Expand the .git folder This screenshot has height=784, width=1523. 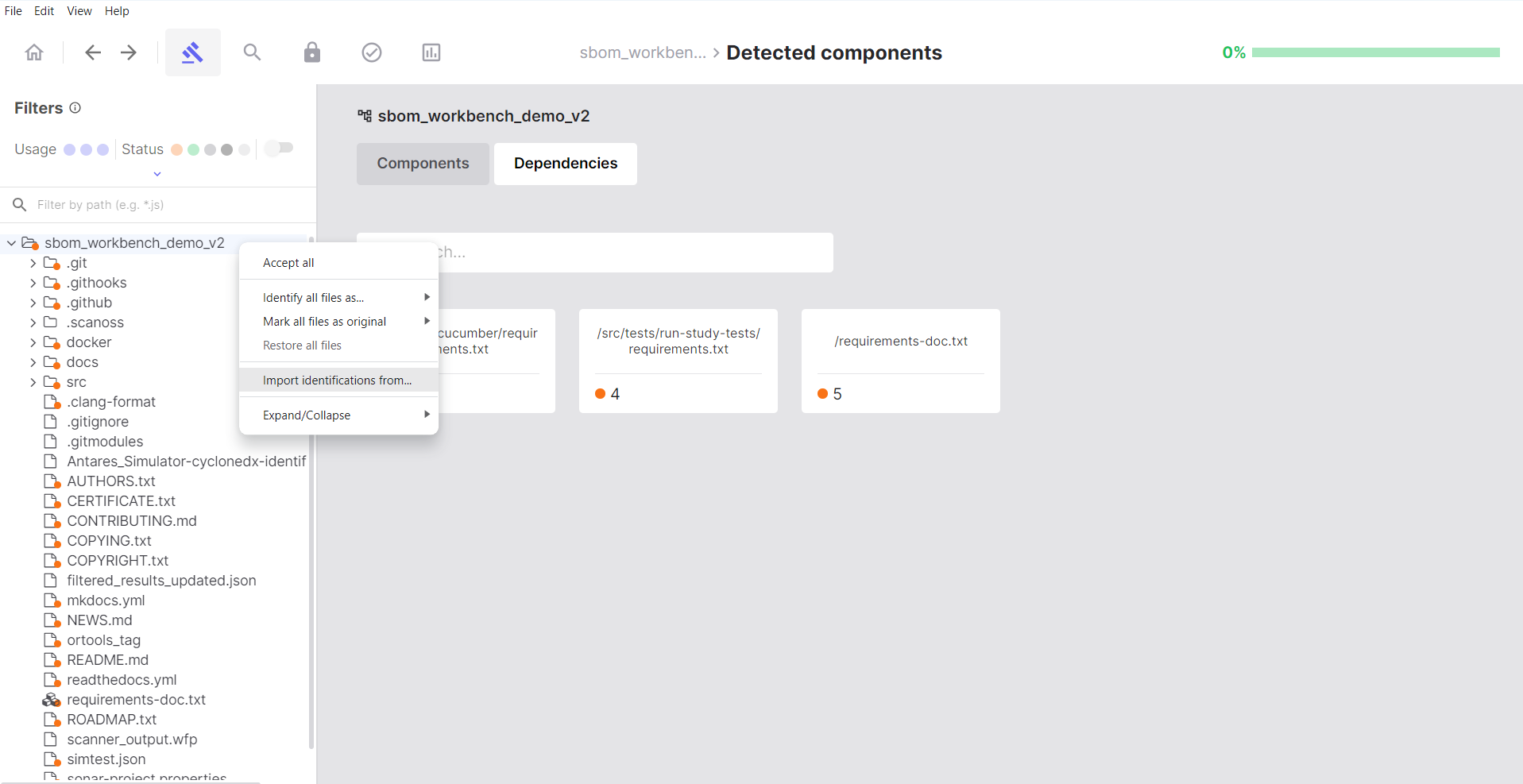pos(33,263)
